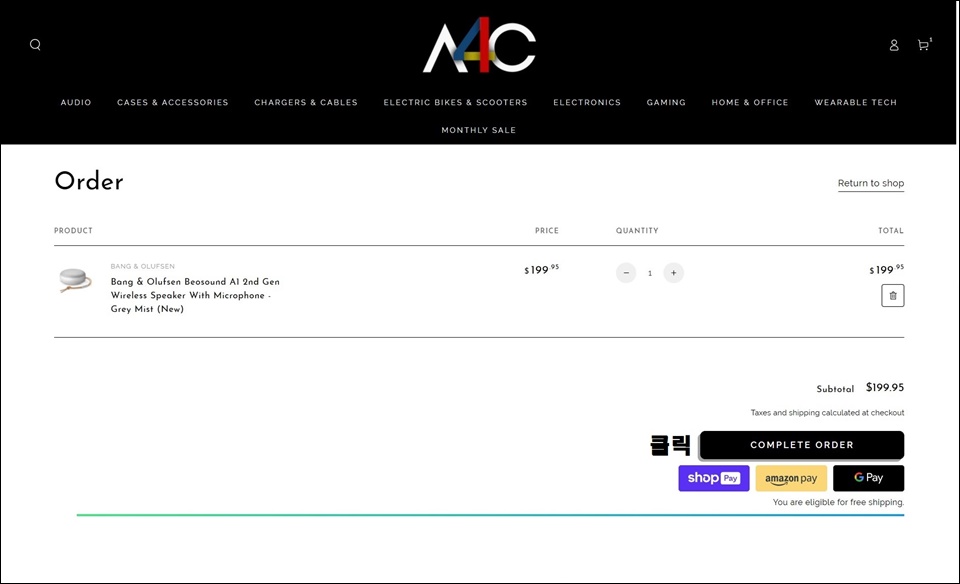Open the shopping cart icon

click(x=924, y=45)
